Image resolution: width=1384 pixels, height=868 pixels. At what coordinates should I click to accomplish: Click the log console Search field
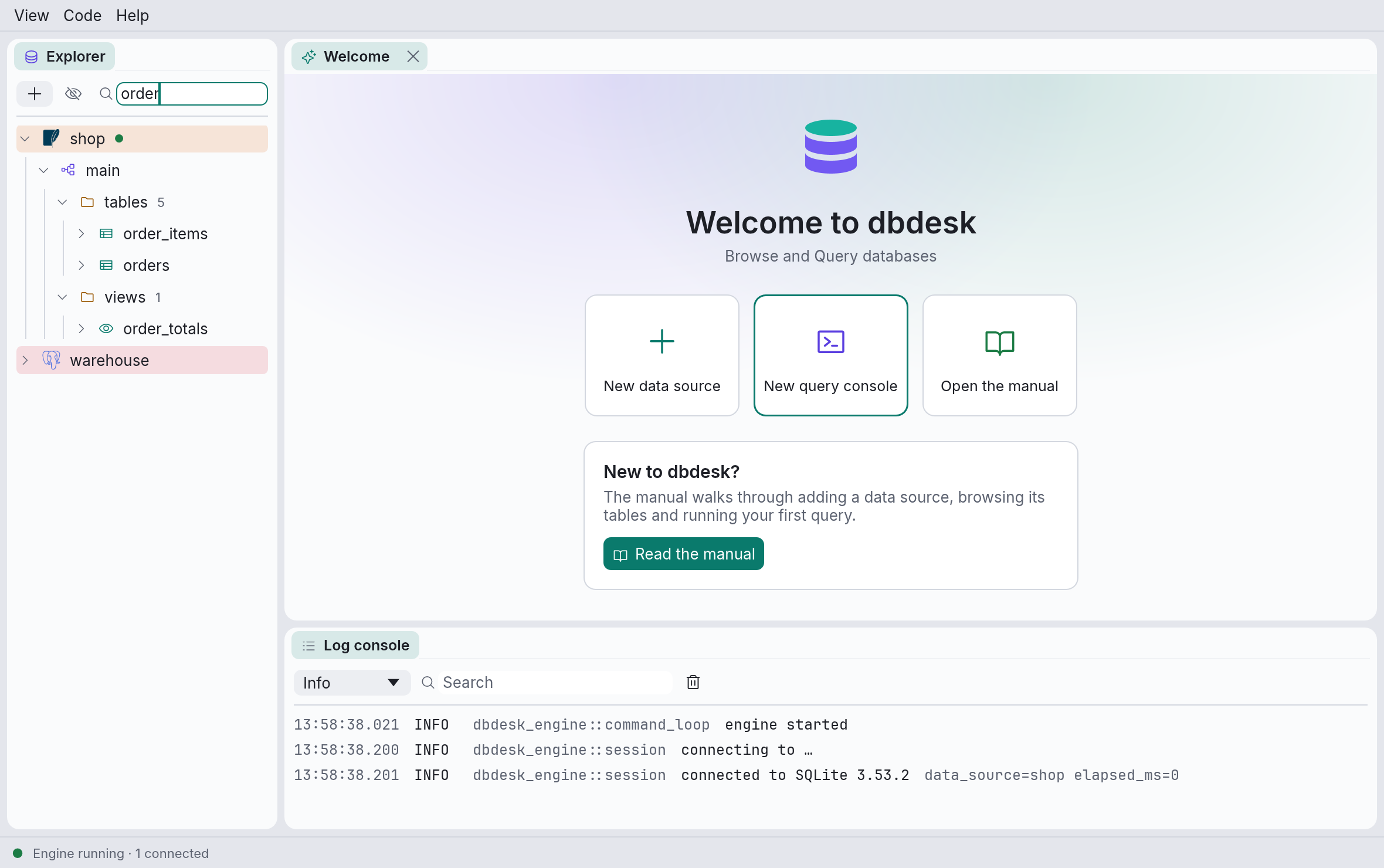(x=556, y=683)
